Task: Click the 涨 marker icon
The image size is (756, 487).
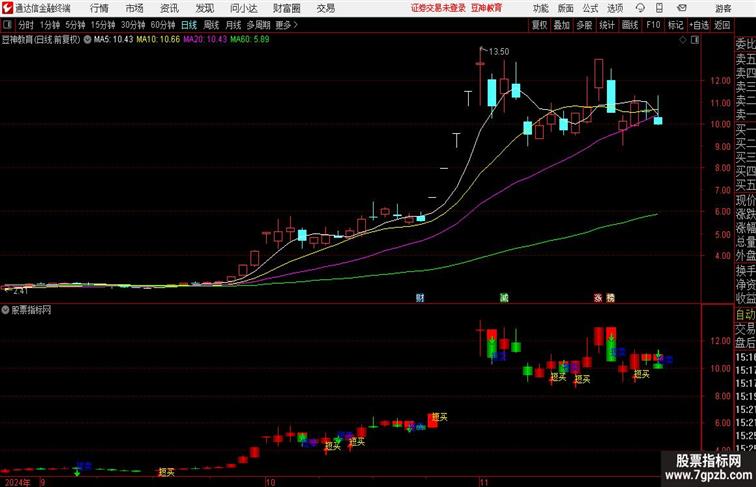Action: (598, 298)
